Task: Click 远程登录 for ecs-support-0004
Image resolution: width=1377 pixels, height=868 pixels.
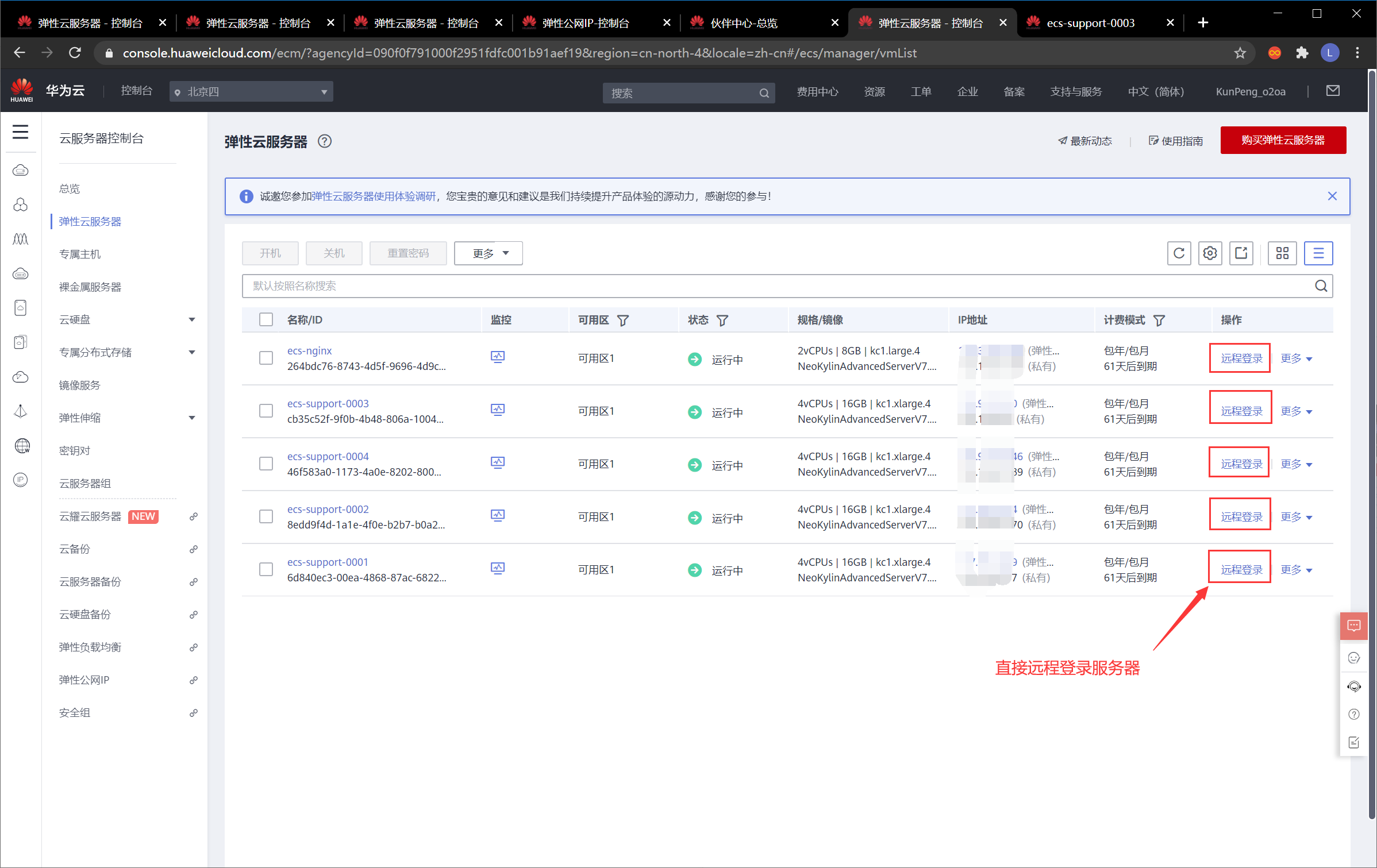Action: click(1241, 464)
